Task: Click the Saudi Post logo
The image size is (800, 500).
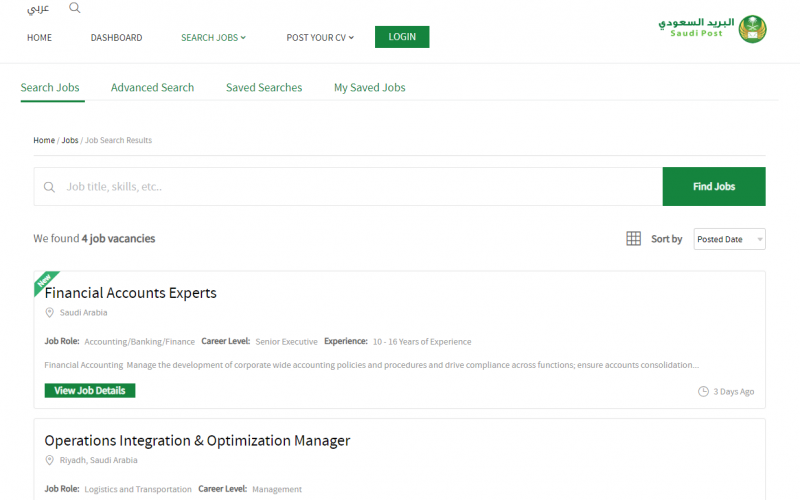Action: tap(712, 29)
